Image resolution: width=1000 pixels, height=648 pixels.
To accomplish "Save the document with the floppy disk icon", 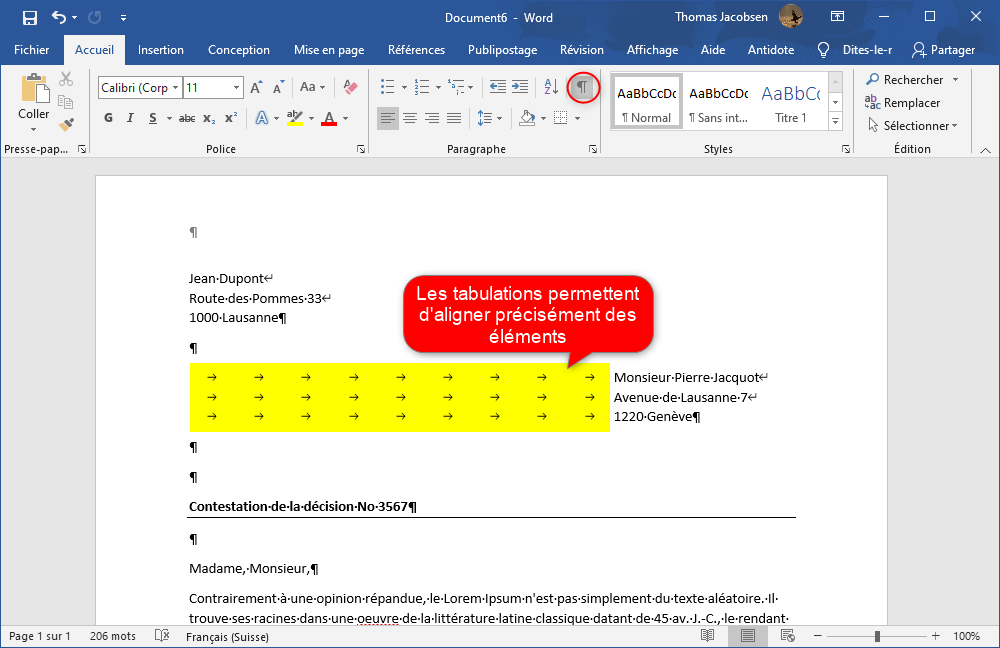I will [29, 18].
